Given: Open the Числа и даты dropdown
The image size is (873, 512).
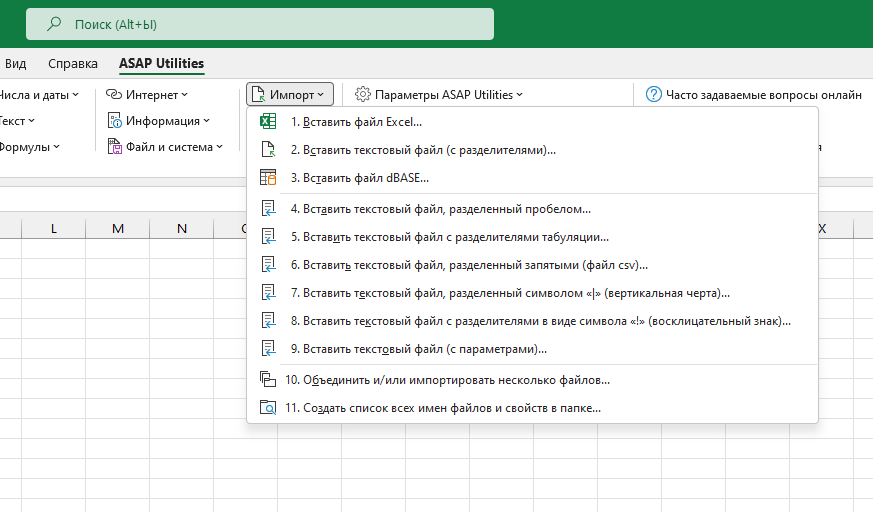Looking at the screenshot, I should pos(39,95).
